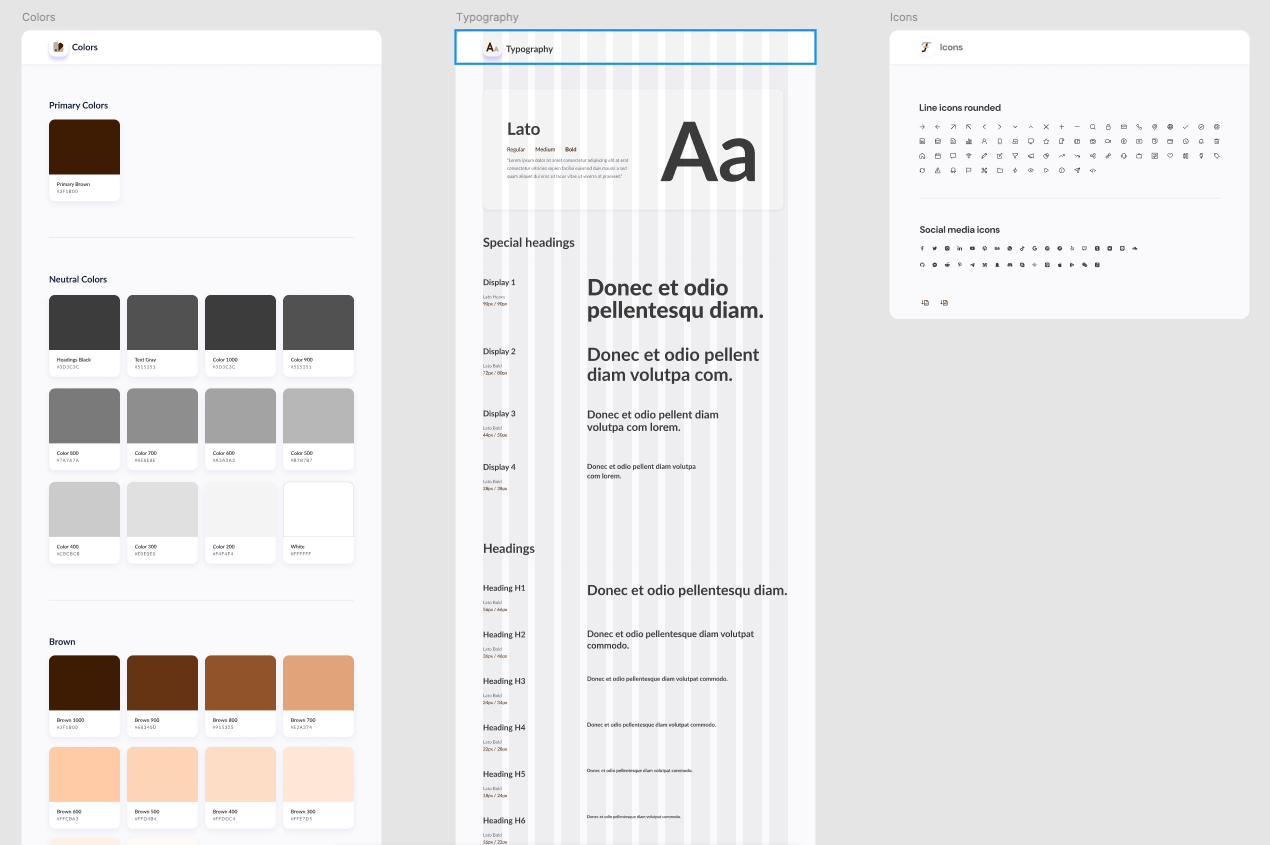
Task: Click the Colors frame title above the canvas frame
Action: [39, 17]
